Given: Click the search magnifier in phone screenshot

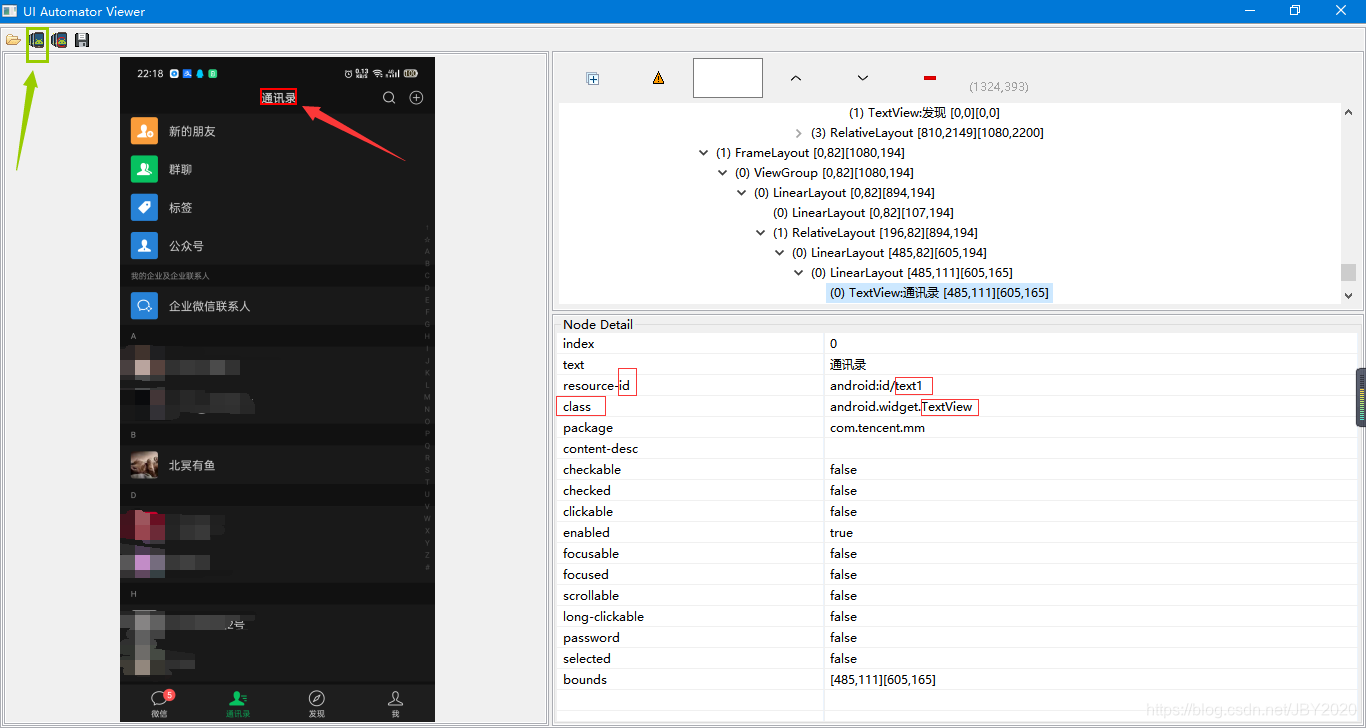Looking at the screenshot, I should tap(389, 97).
